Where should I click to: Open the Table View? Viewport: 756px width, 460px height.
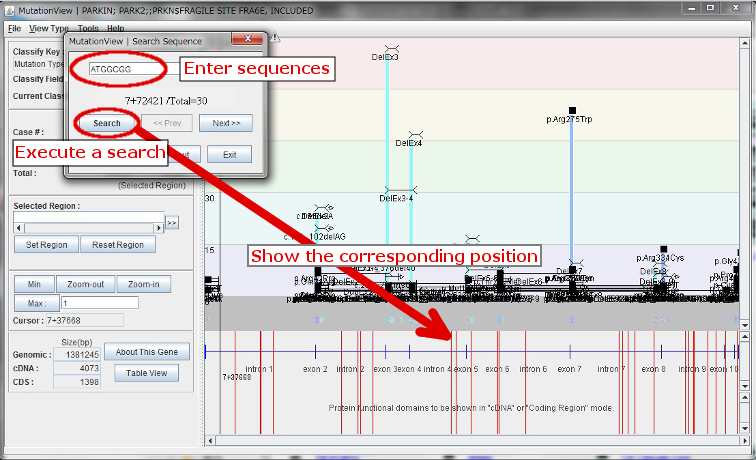(146, 373)
